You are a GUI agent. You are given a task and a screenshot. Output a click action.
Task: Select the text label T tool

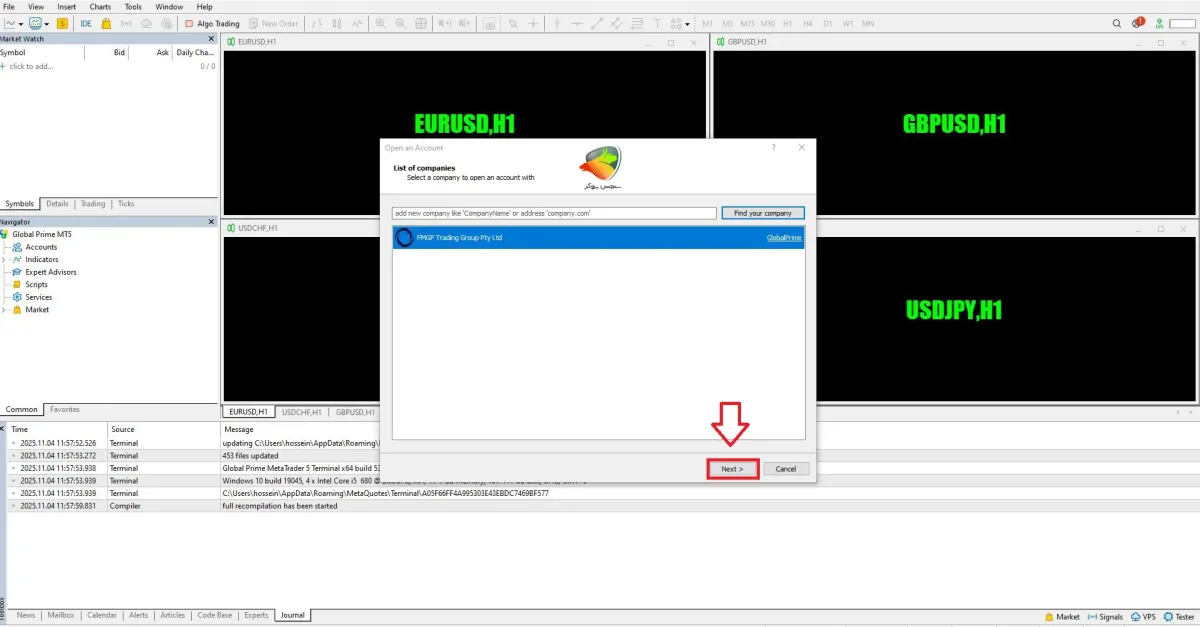pyautogui.click(x=657, y=23)
